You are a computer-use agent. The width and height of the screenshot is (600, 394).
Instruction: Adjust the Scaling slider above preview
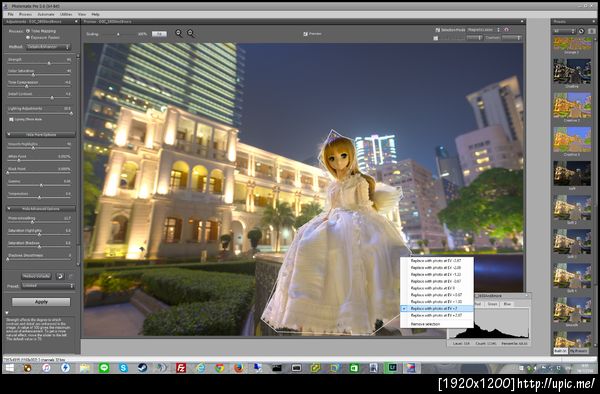pos(118,34)
